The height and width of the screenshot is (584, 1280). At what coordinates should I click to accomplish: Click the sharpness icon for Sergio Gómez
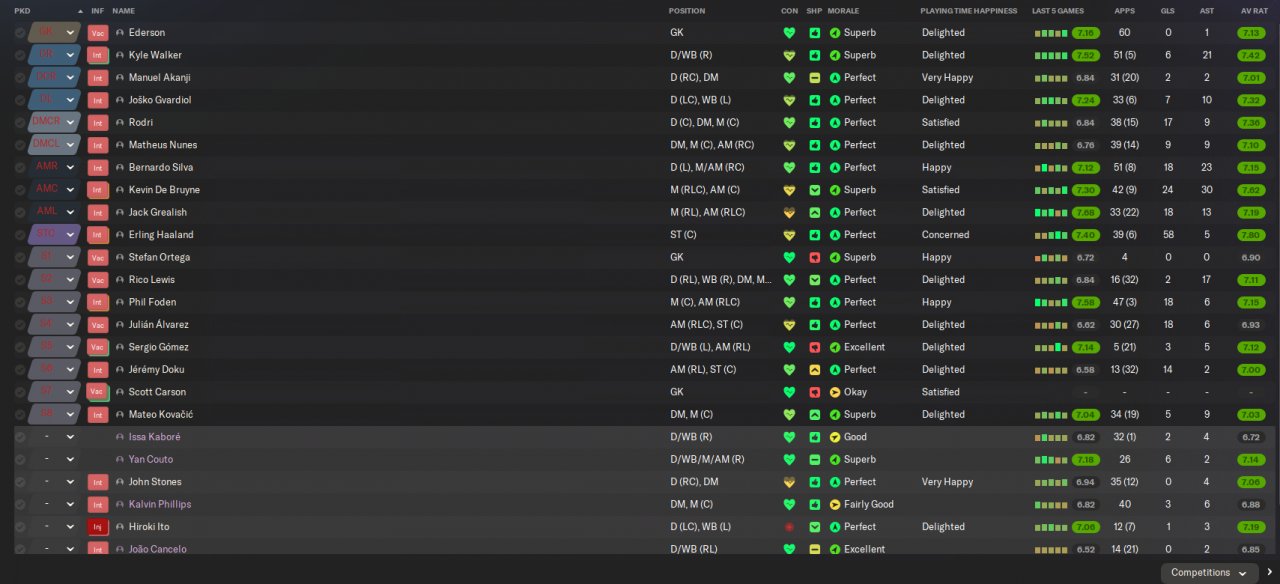815,347
